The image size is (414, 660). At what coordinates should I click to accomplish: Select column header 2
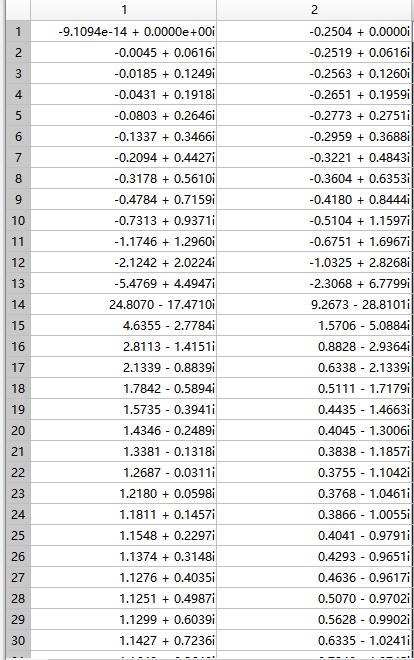click(x=314, y=10)
